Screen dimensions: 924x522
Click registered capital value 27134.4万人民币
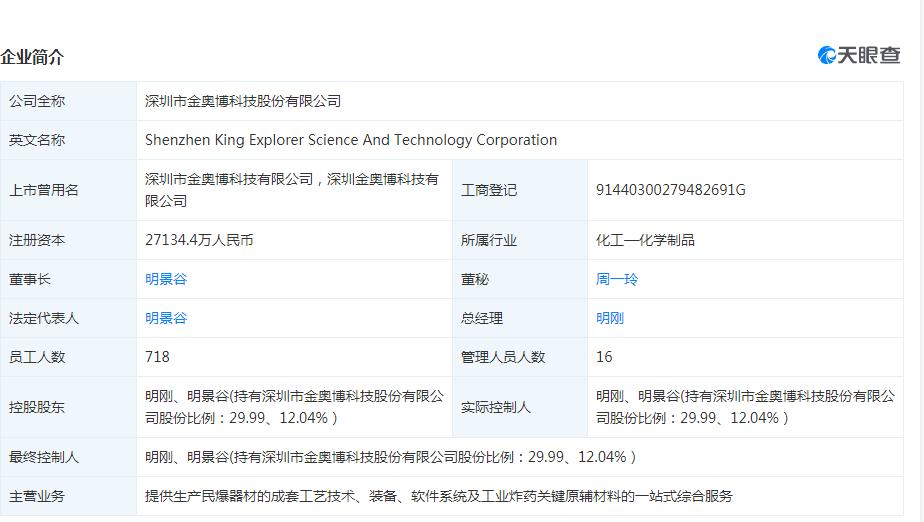point(199,240)
